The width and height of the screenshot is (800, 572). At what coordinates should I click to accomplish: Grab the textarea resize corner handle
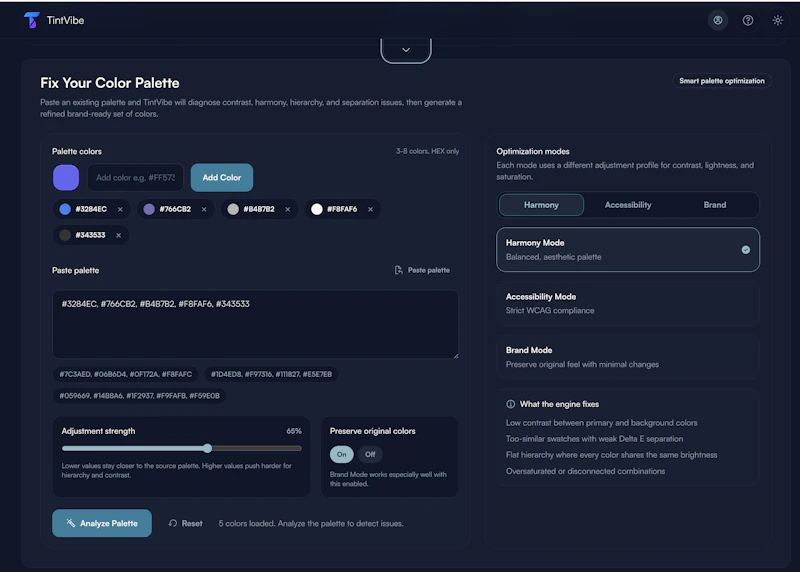click(x=455, y=356)
